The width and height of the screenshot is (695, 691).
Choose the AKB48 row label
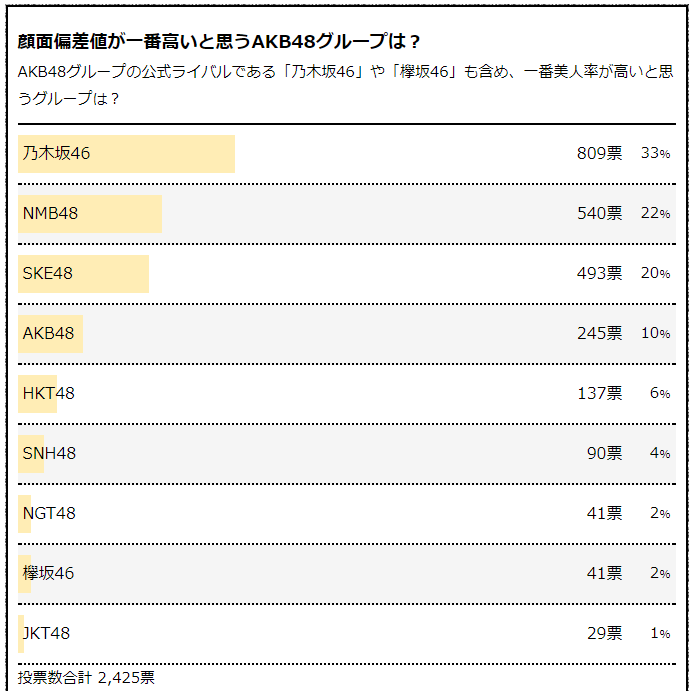point(48,334)
